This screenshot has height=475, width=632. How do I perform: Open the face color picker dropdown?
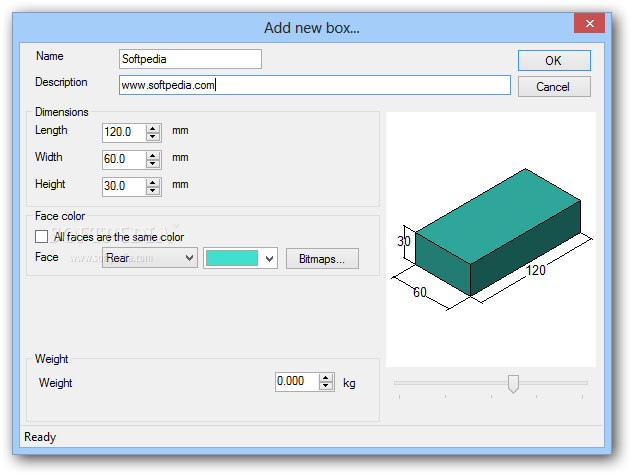(x=270, y=258)
